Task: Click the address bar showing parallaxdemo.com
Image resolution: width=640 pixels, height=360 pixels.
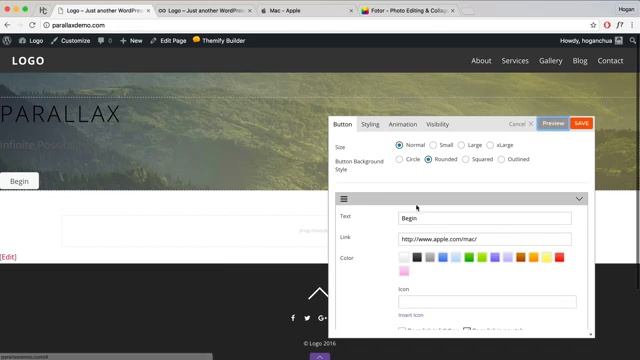Action: pyautogui.click(x=314, y=25)
